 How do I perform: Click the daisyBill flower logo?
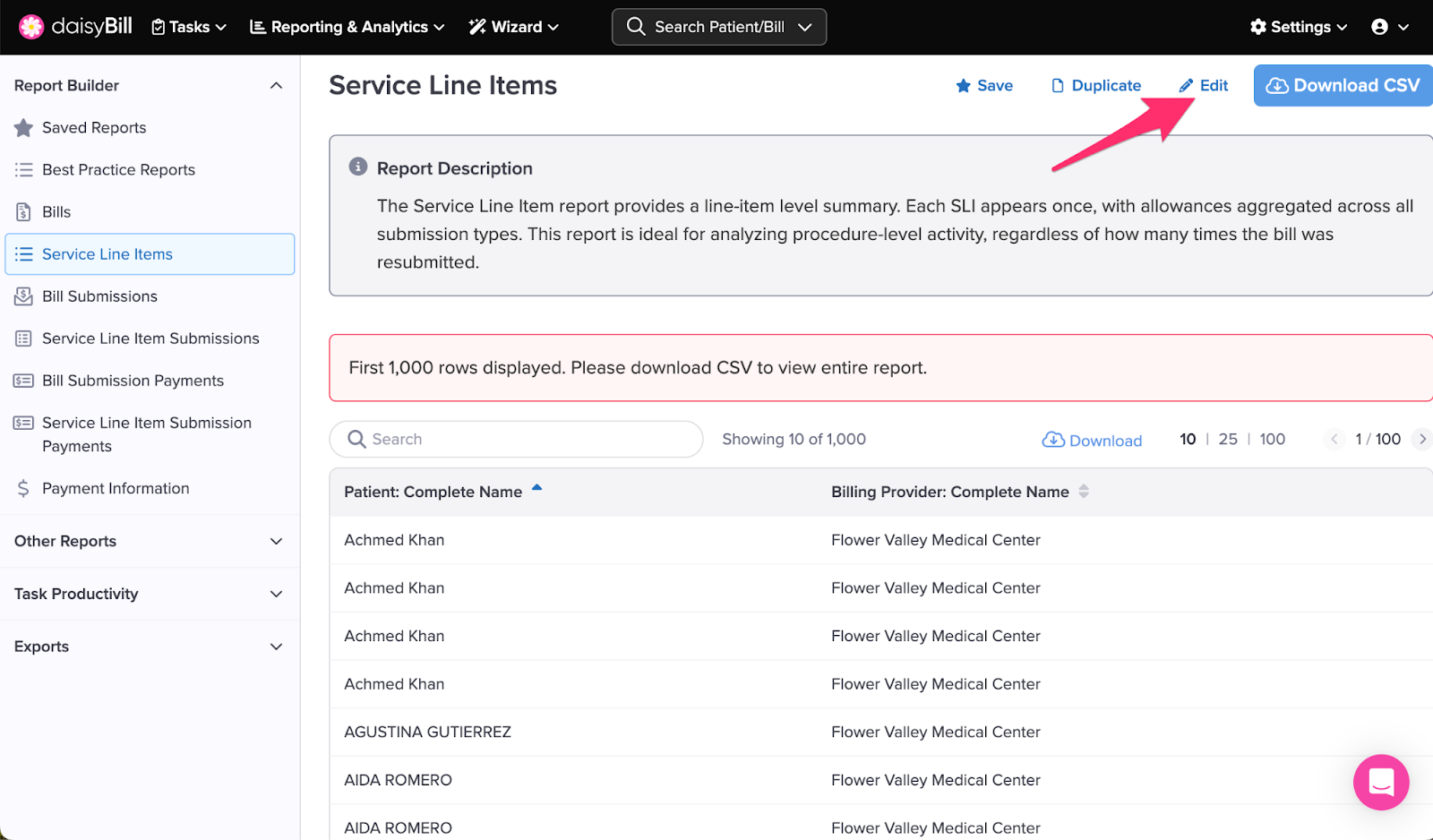tap(31, 27)
